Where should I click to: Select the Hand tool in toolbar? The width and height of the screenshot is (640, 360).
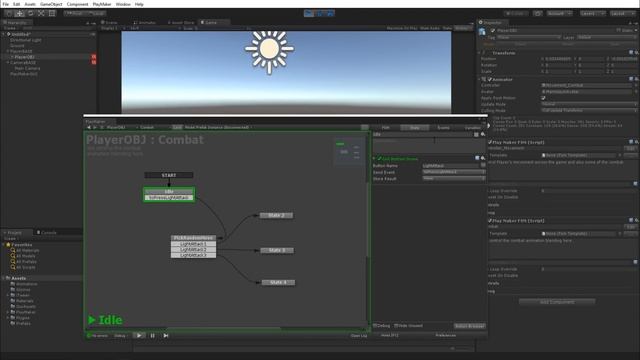(9, 13)
